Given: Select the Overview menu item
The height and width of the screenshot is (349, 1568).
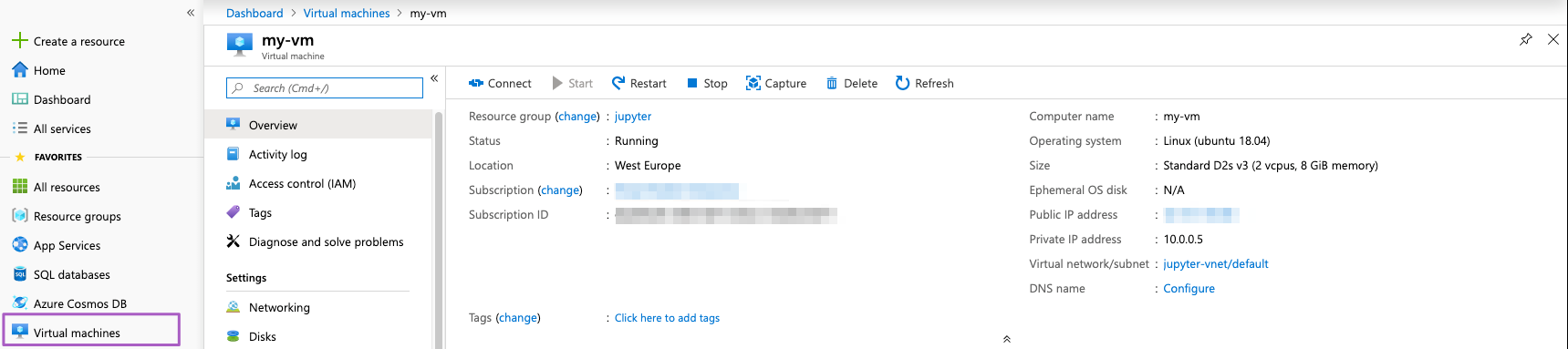Looking at the screenshot, I should coord(317,125).
